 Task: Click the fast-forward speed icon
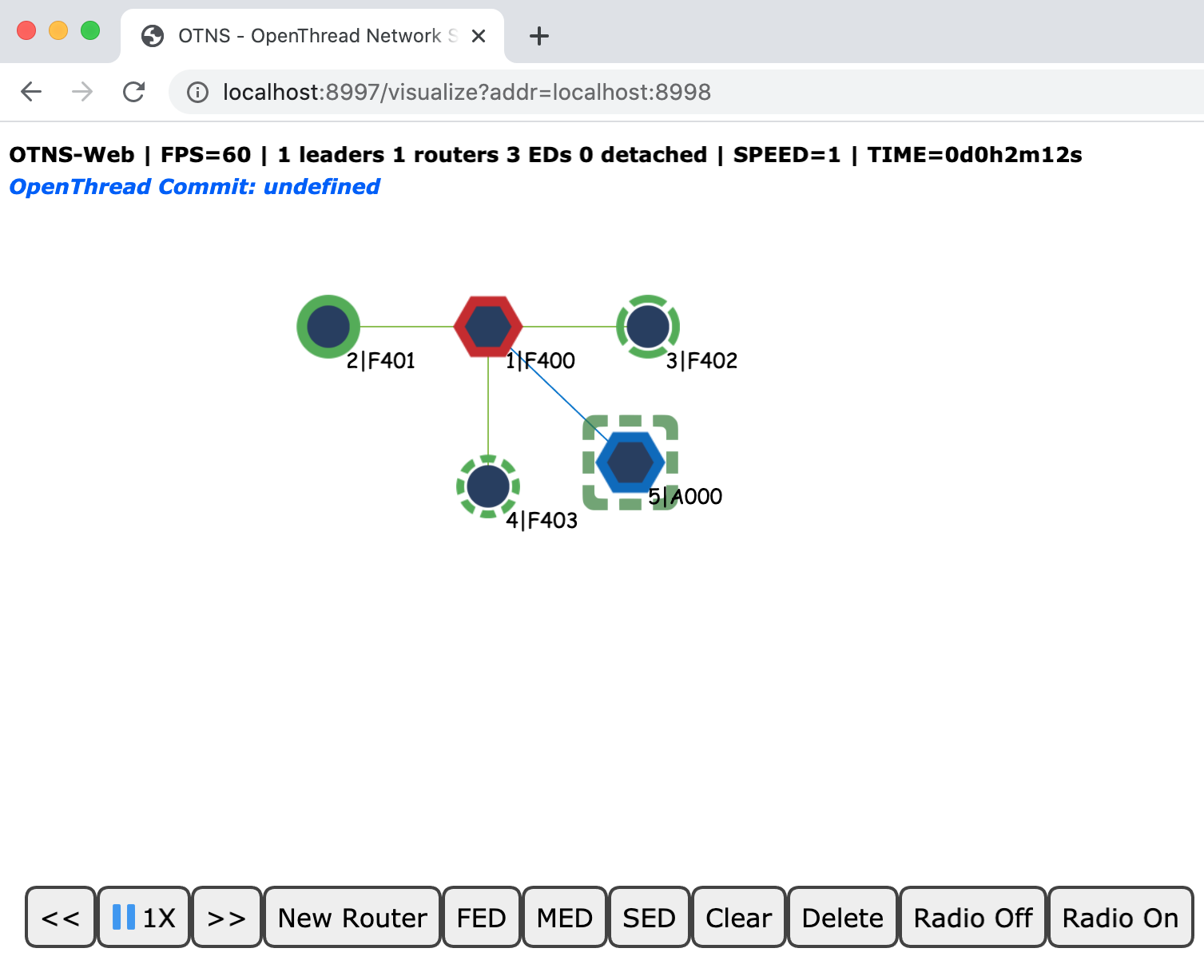point(226,917)
